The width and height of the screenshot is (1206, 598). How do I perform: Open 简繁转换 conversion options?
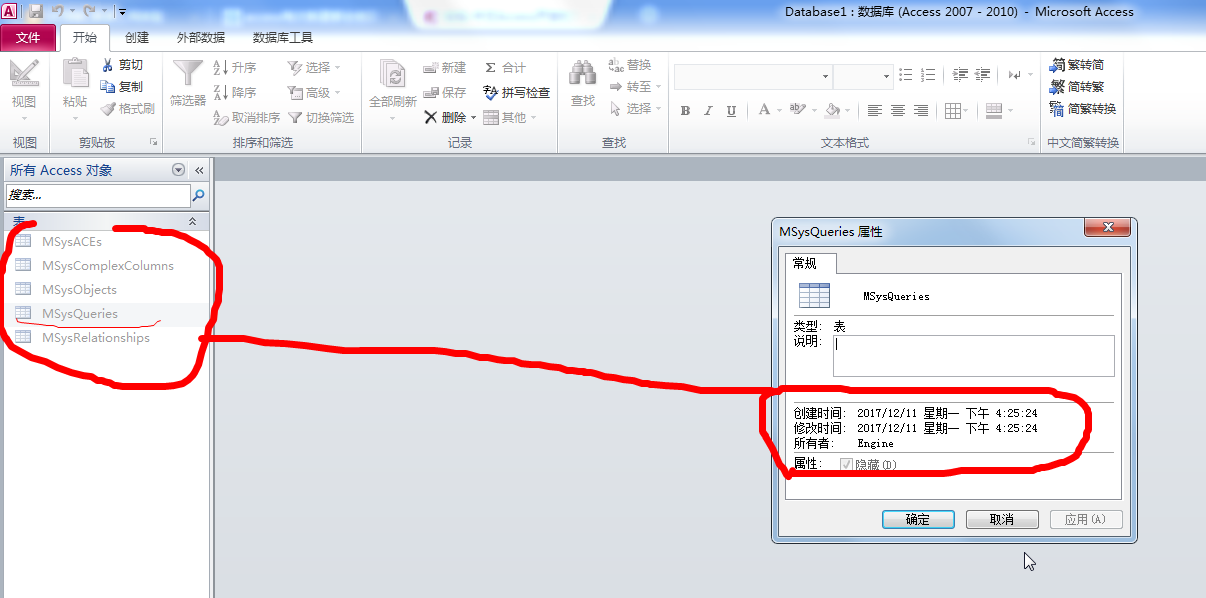tap(1082, 109)
